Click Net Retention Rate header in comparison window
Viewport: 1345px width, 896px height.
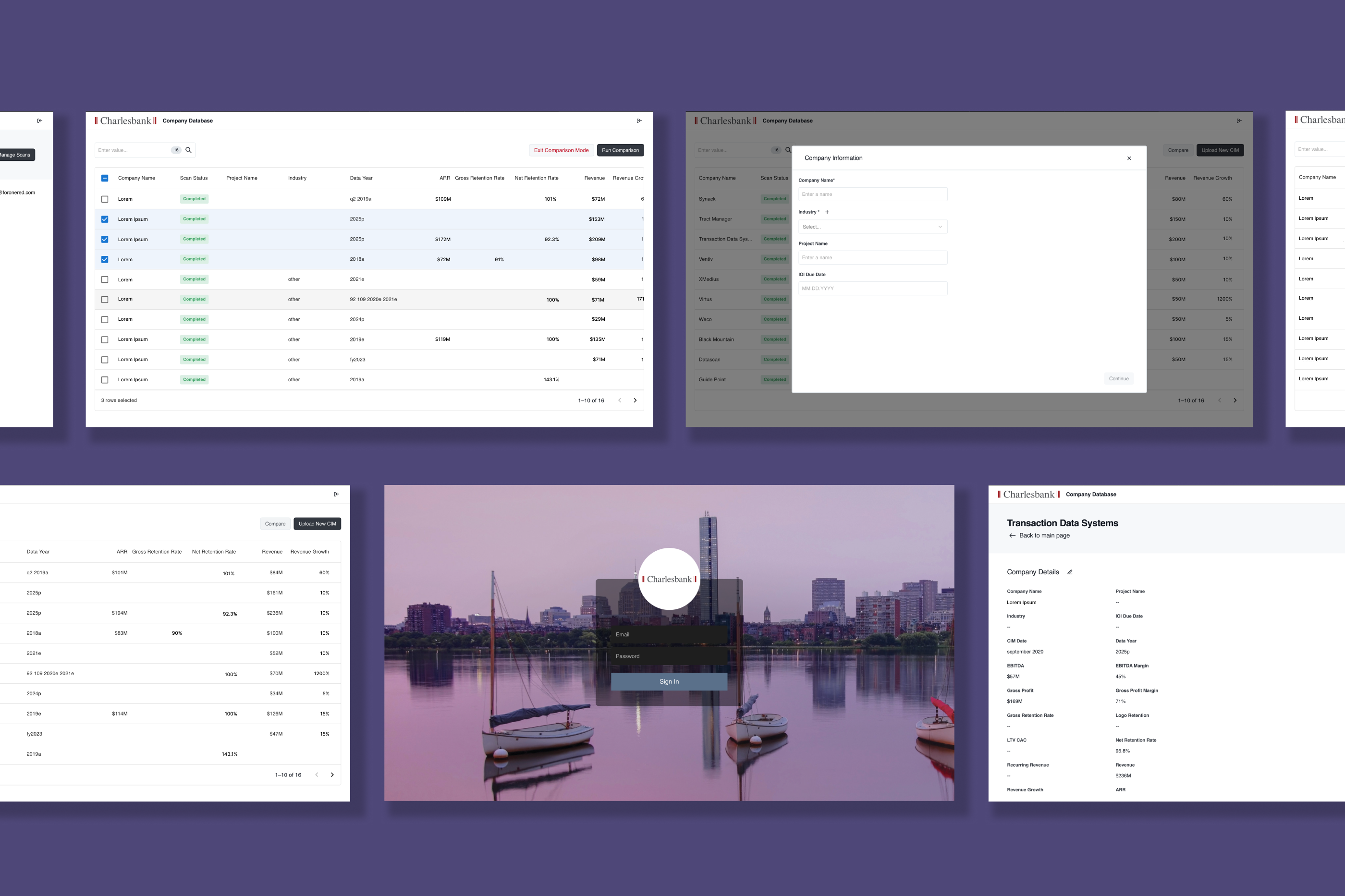pos(536,178)
